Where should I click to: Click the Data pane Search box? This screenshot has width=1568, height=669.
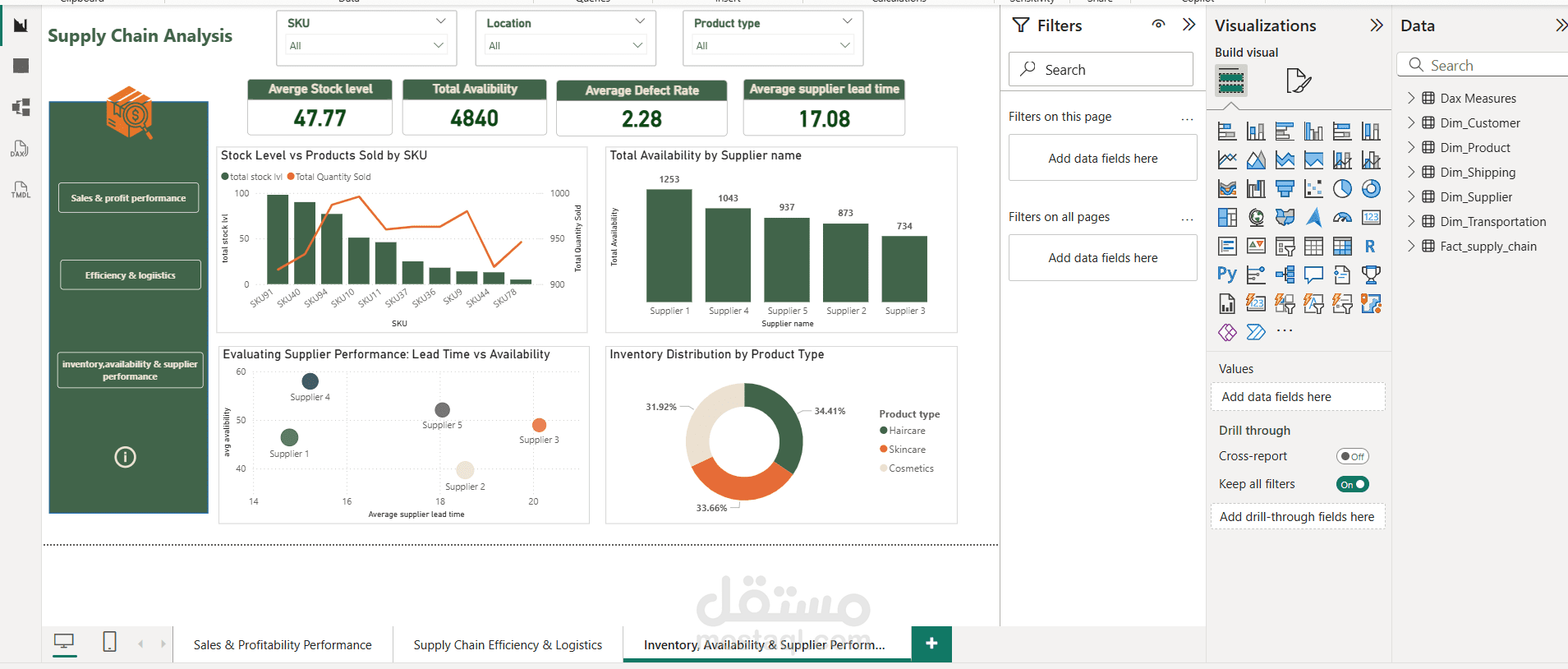(x=1483, y=65)
